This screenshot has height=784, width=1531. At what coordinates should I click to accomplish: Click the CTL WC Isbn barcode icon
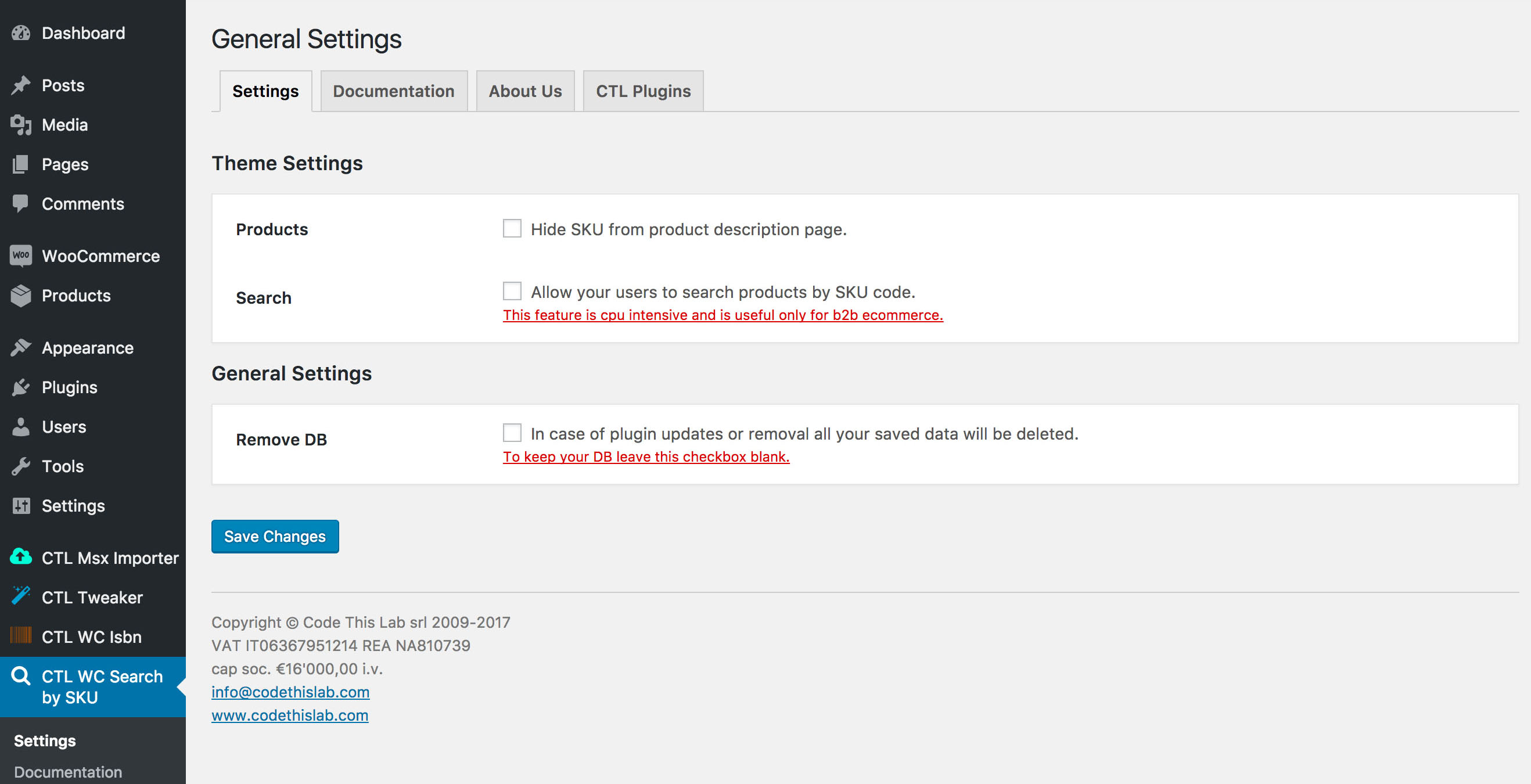tap(21, 636)
